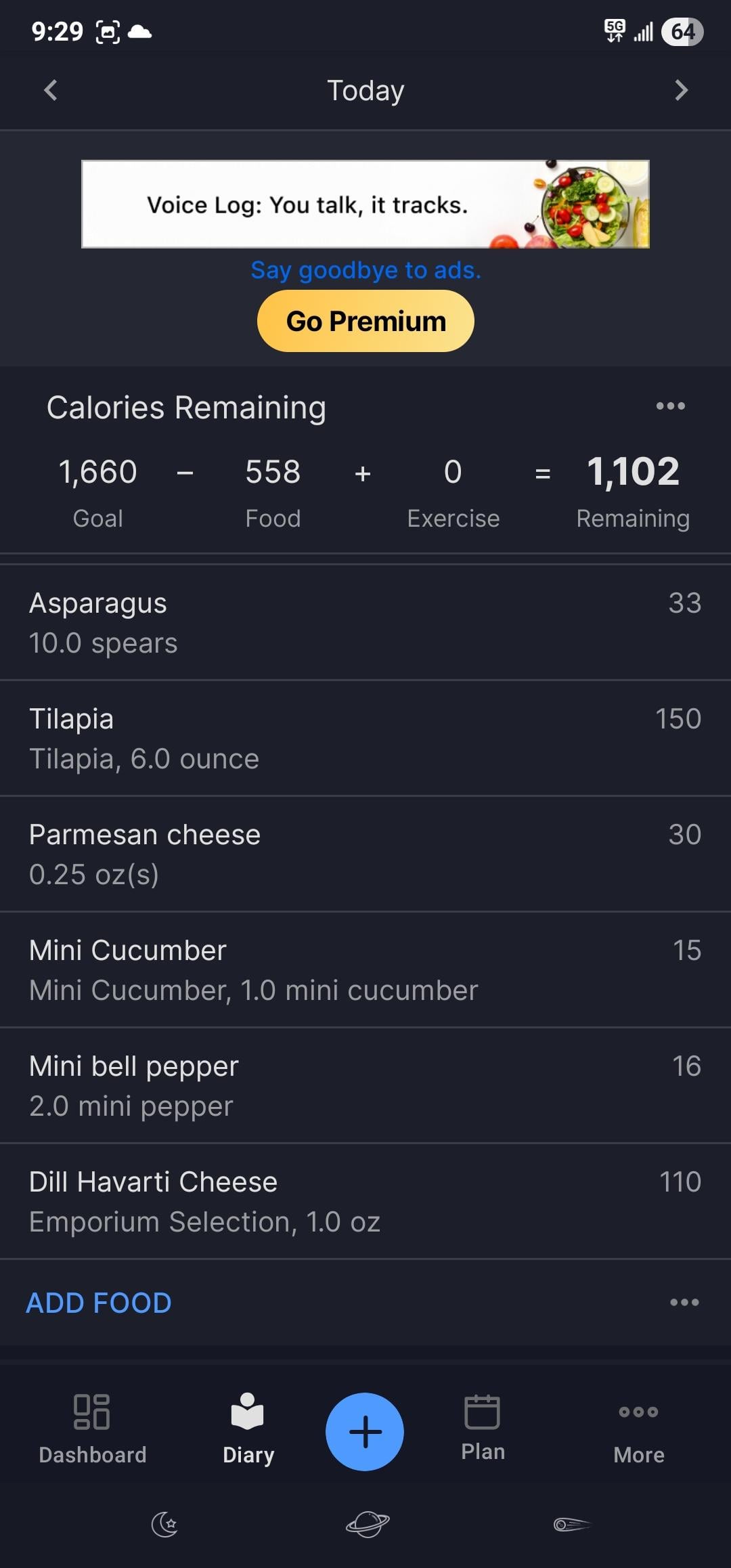Open Calories Remaining options menu
The image size is (731, 1568).
point(670,406)
